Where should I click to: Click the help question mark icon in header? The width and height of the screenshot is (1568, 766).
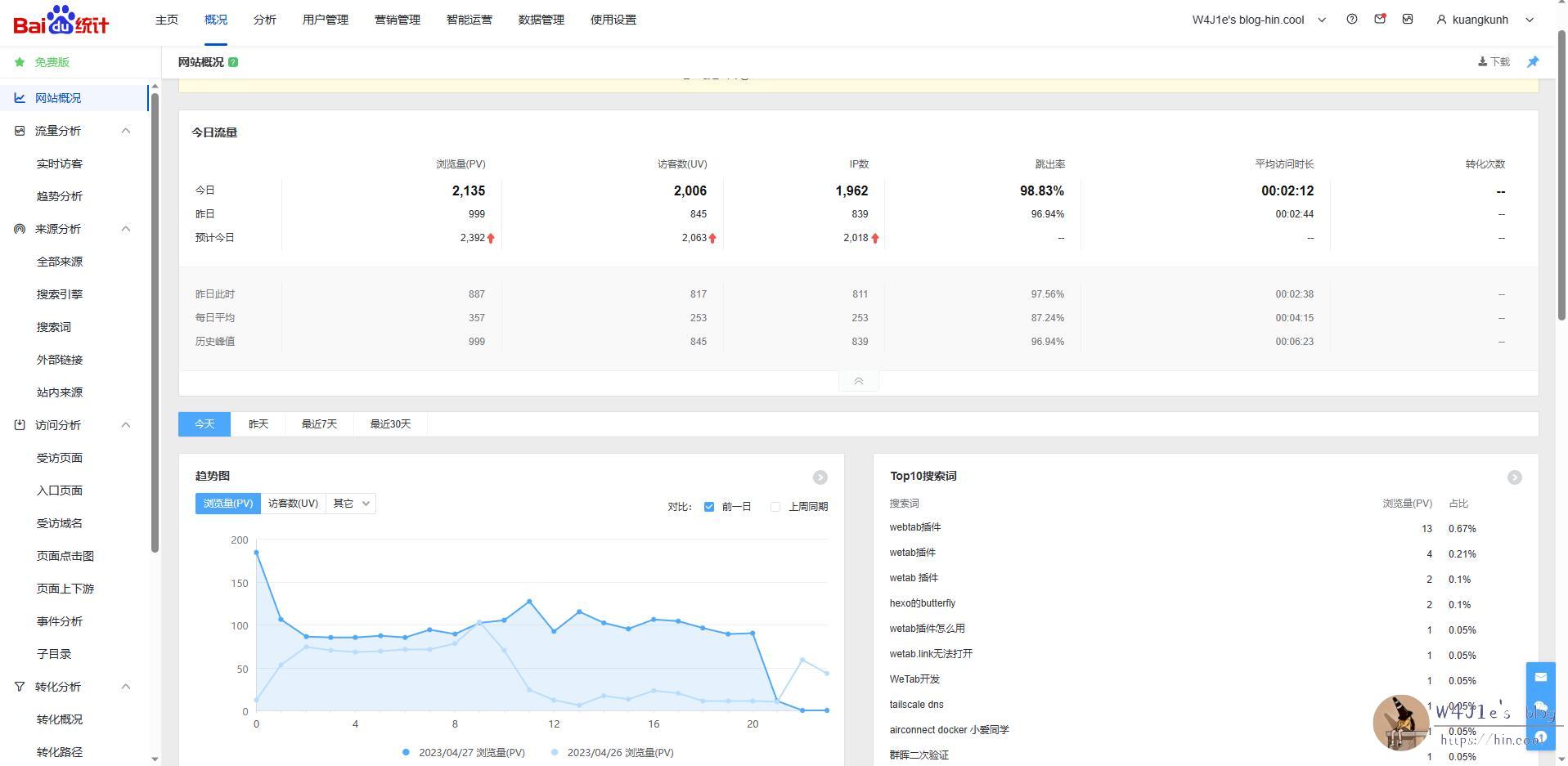[x=1351, y=19]
